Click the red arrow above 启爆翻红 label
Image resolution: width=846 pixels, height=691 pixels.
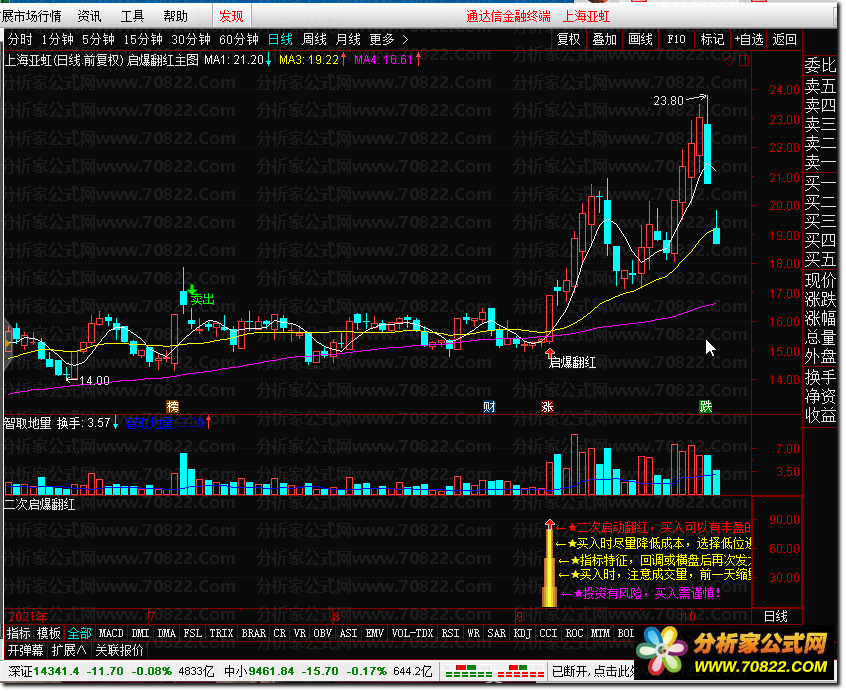pyautogui.click(x=550, y=353)
